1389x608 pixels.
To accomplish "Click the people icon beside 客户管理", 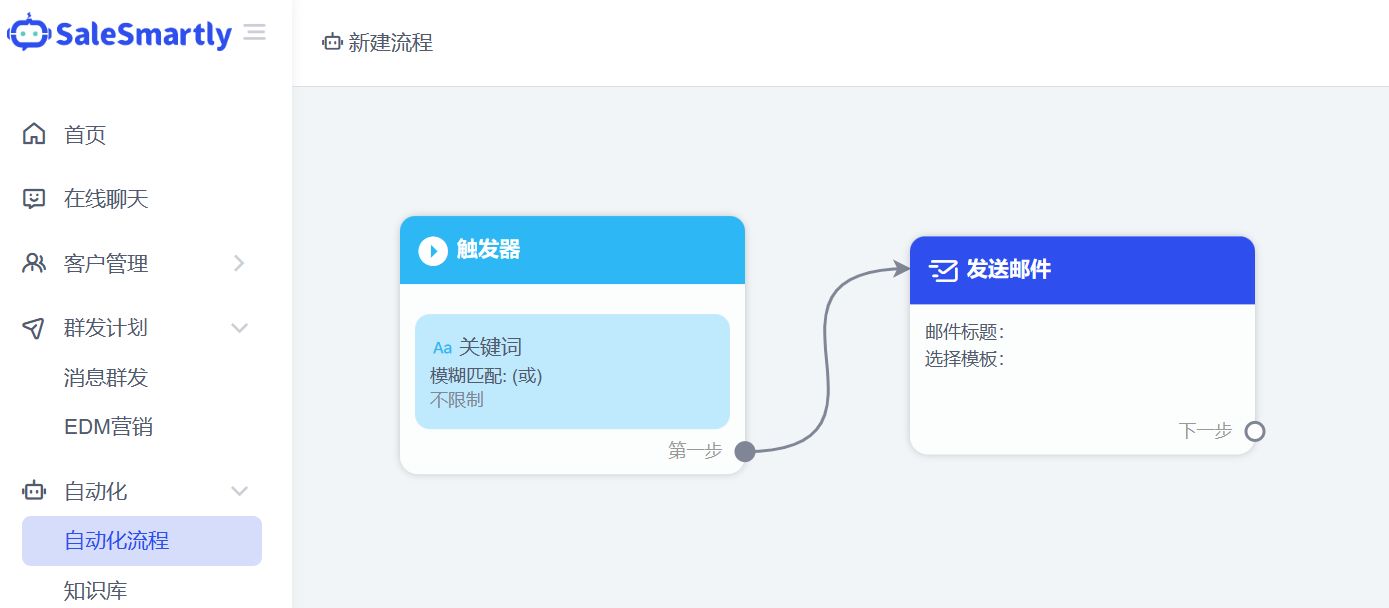I will click(34, 263).
